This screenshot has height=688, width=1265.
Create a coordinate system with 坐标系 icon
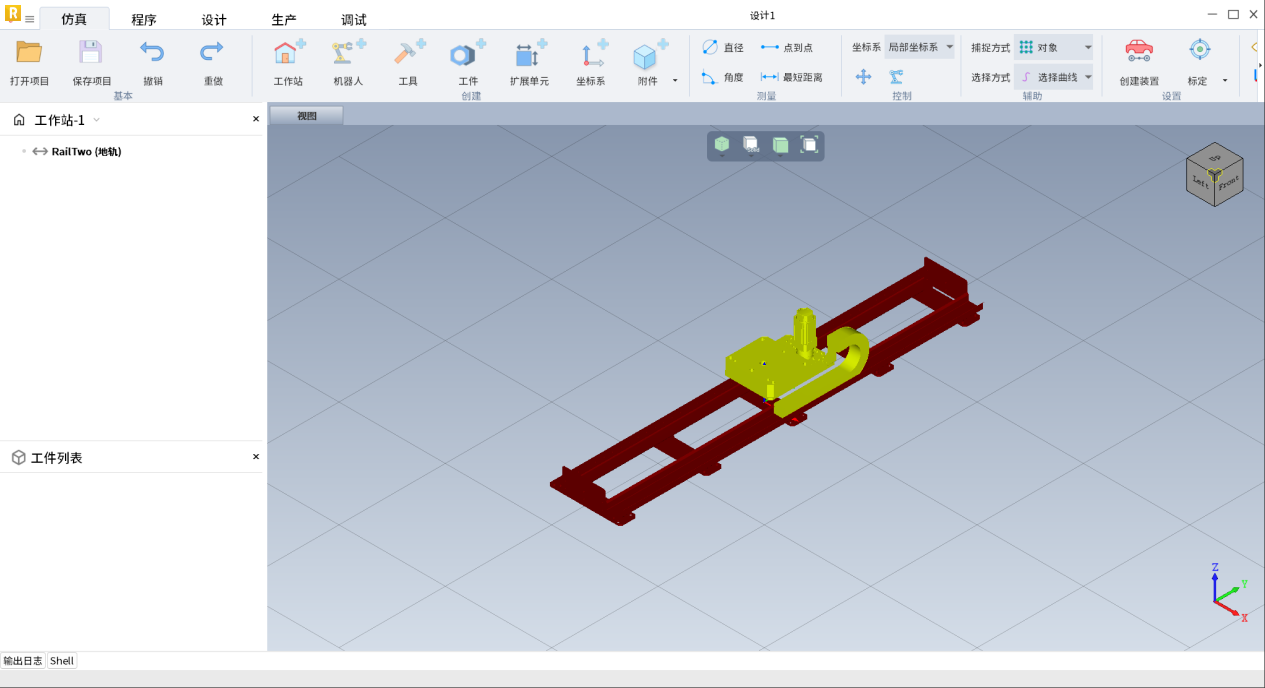tap(591, 54)
